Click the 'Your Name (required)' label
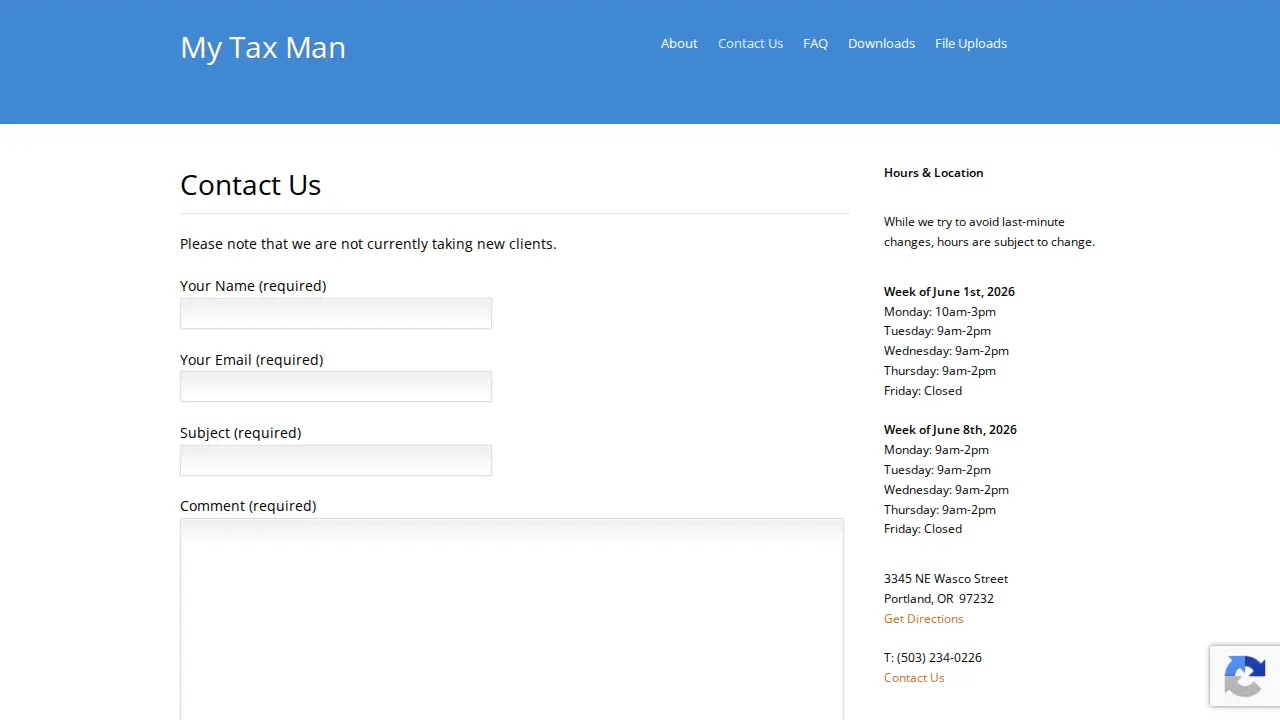 [x=253, y=285]
